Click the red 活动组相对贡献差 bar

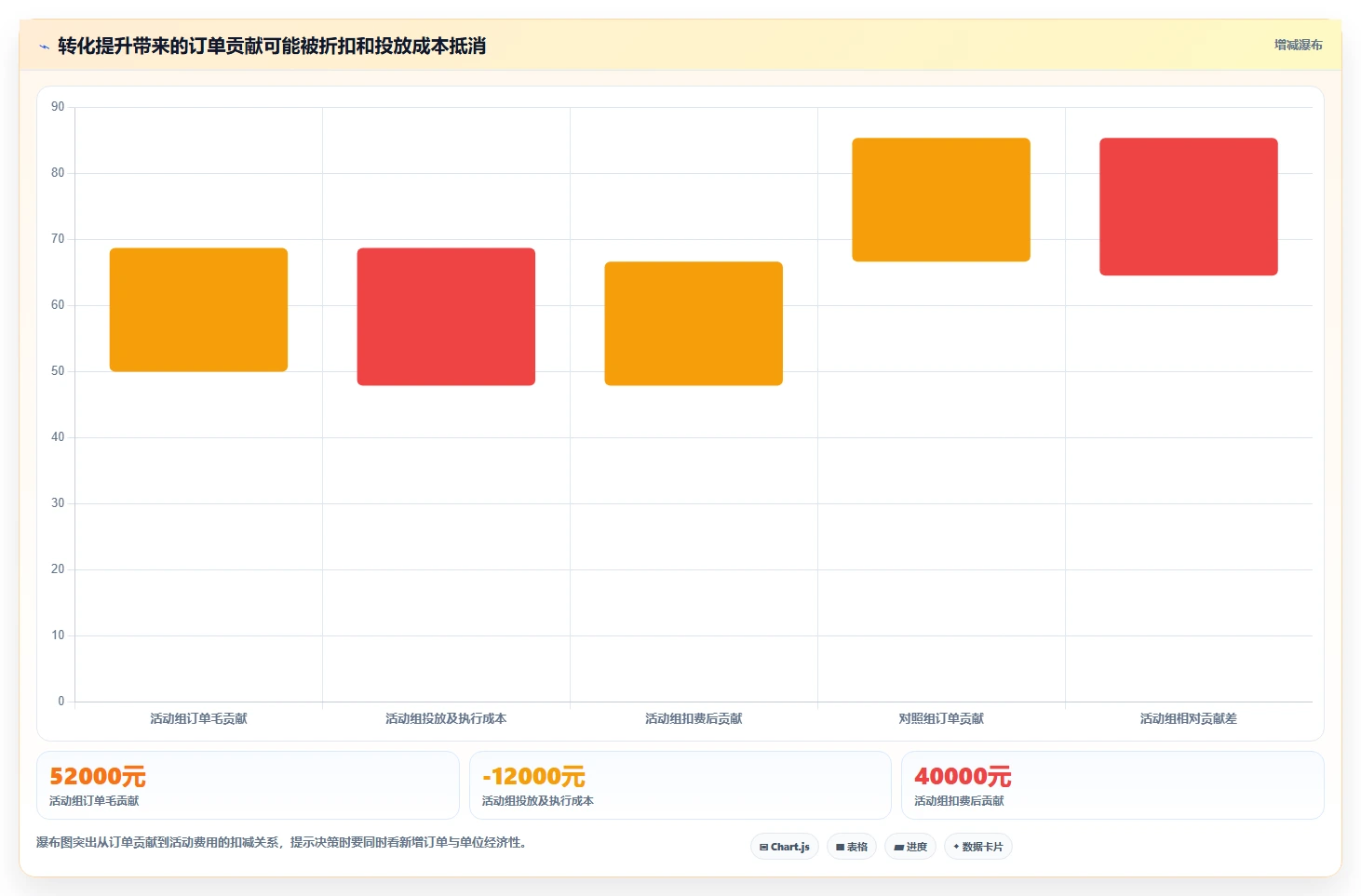pos(1189,207)
